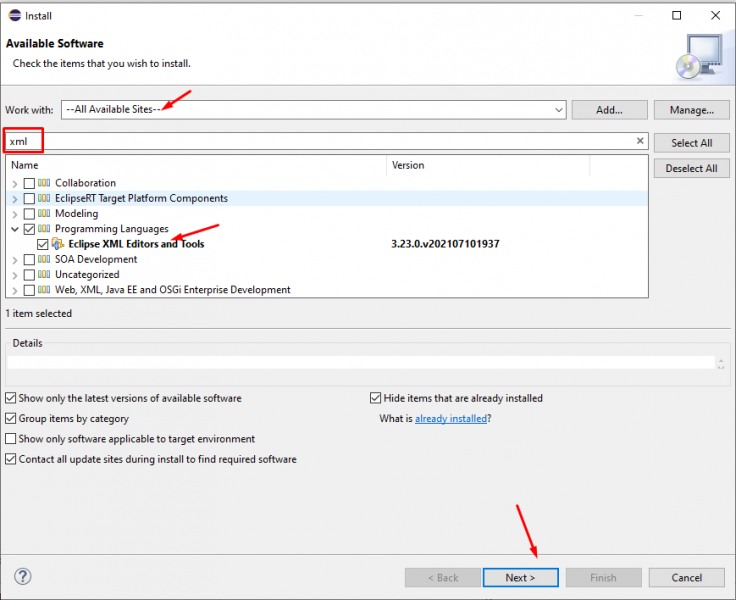
Task: Toggle Contact all update sites during install
Action: click(10, 459)
